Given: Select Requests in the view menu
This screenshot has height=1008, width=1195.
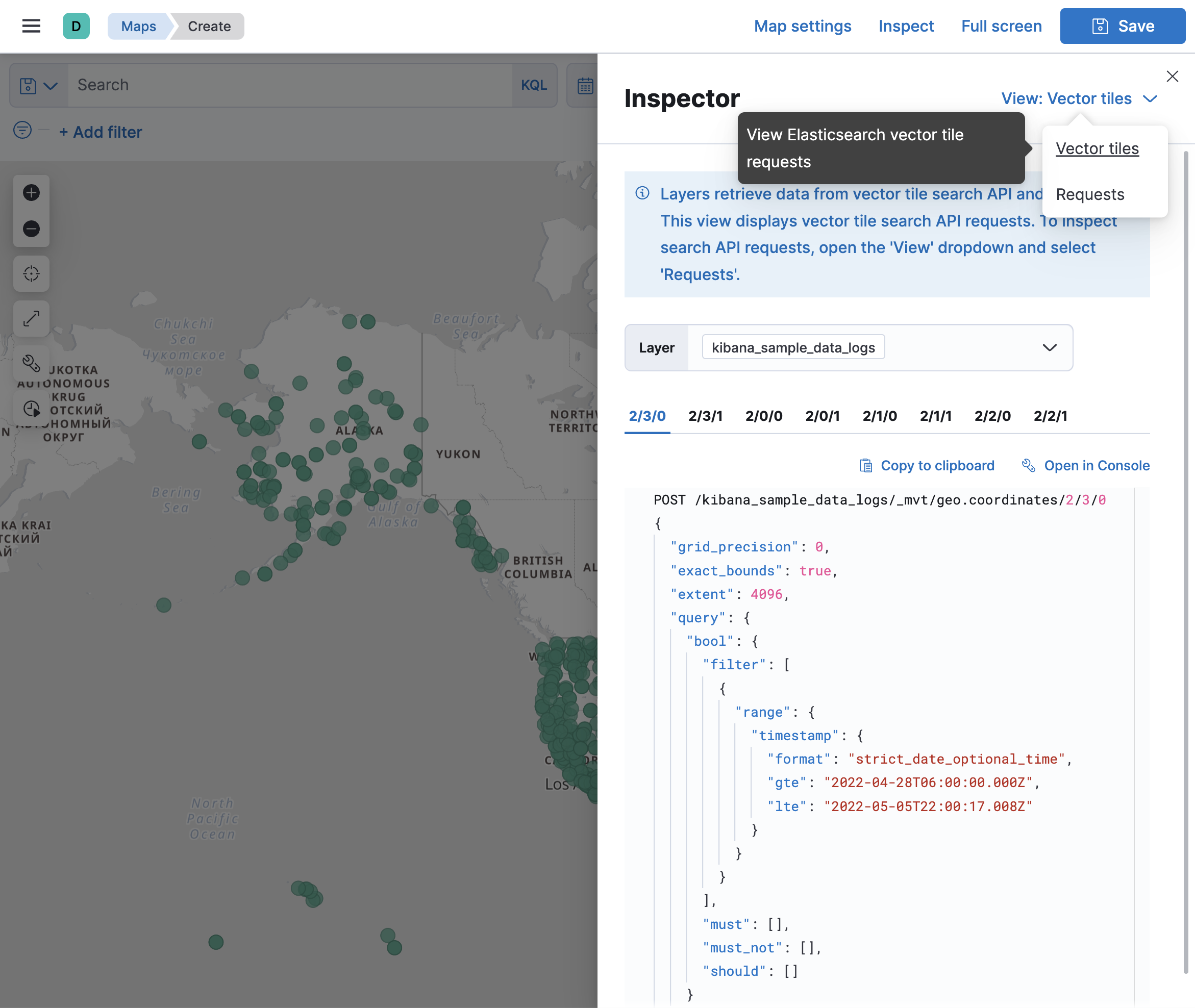Looking at the screenshot, I should [1089, 194].
